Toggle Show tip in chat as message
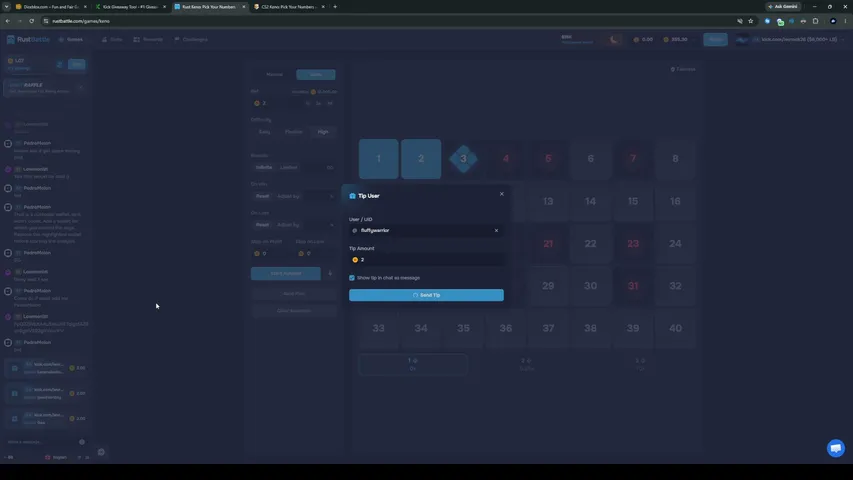The width and height of the screenshot is (853, 480). click(x=352, y=278)
